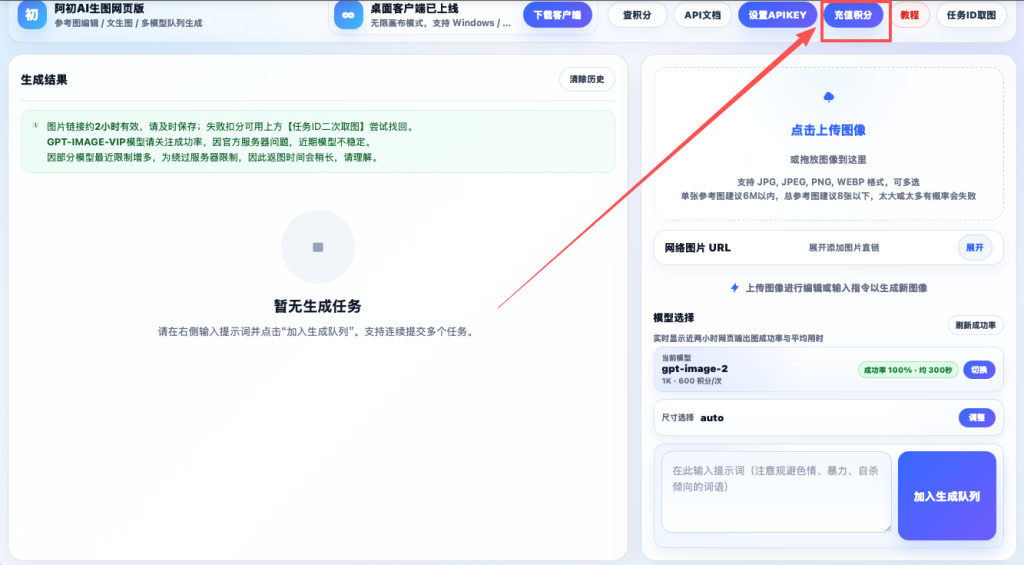Click 桌面客户端已上线 banner text
The width and height of the screenshot is (1024, 565).
[x=414, y=8]
